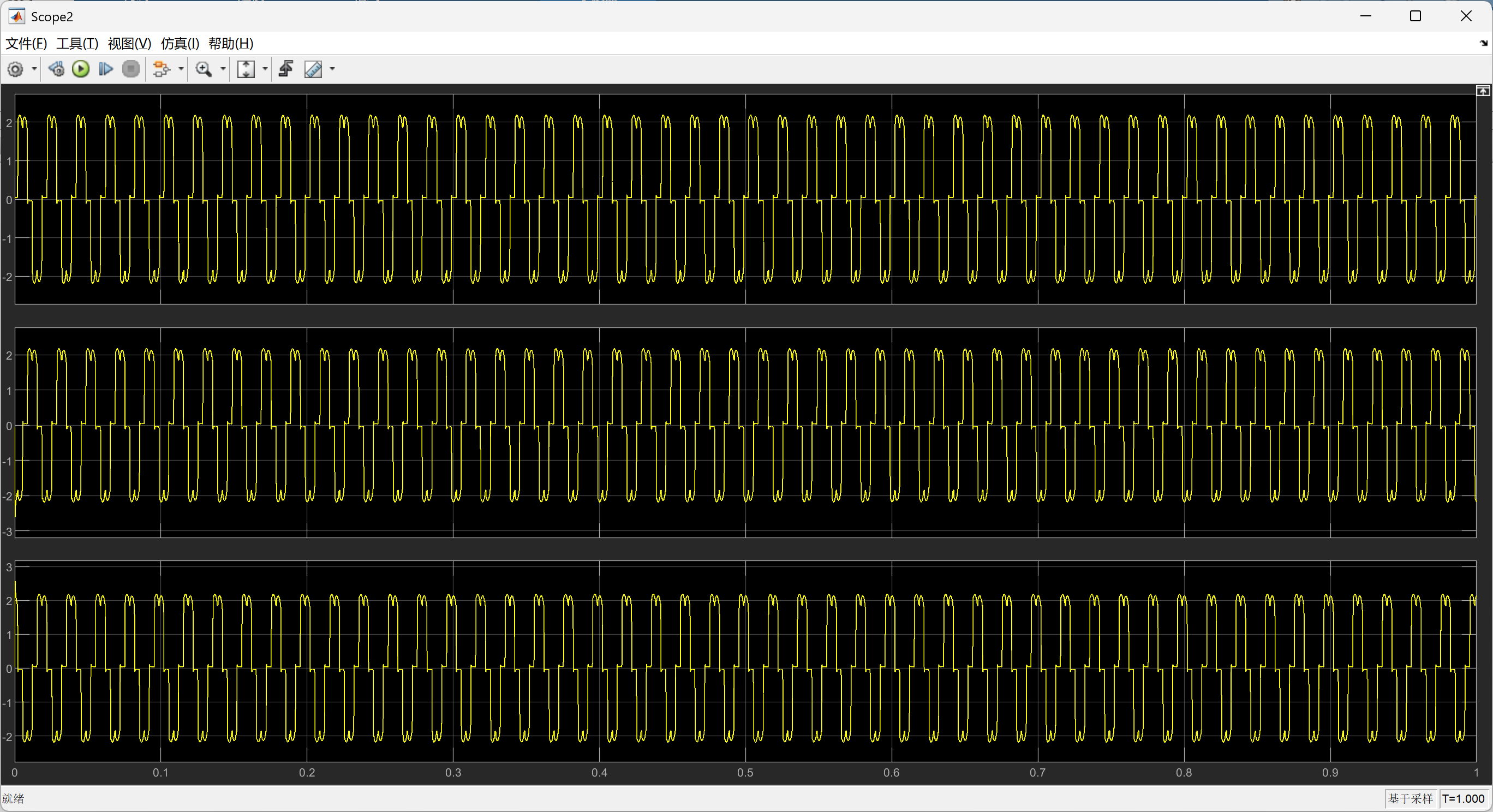Screen dimensions: 1493x812
Task: Expand the dropdown arrow beside configuration gear
Action: (34, 69)
